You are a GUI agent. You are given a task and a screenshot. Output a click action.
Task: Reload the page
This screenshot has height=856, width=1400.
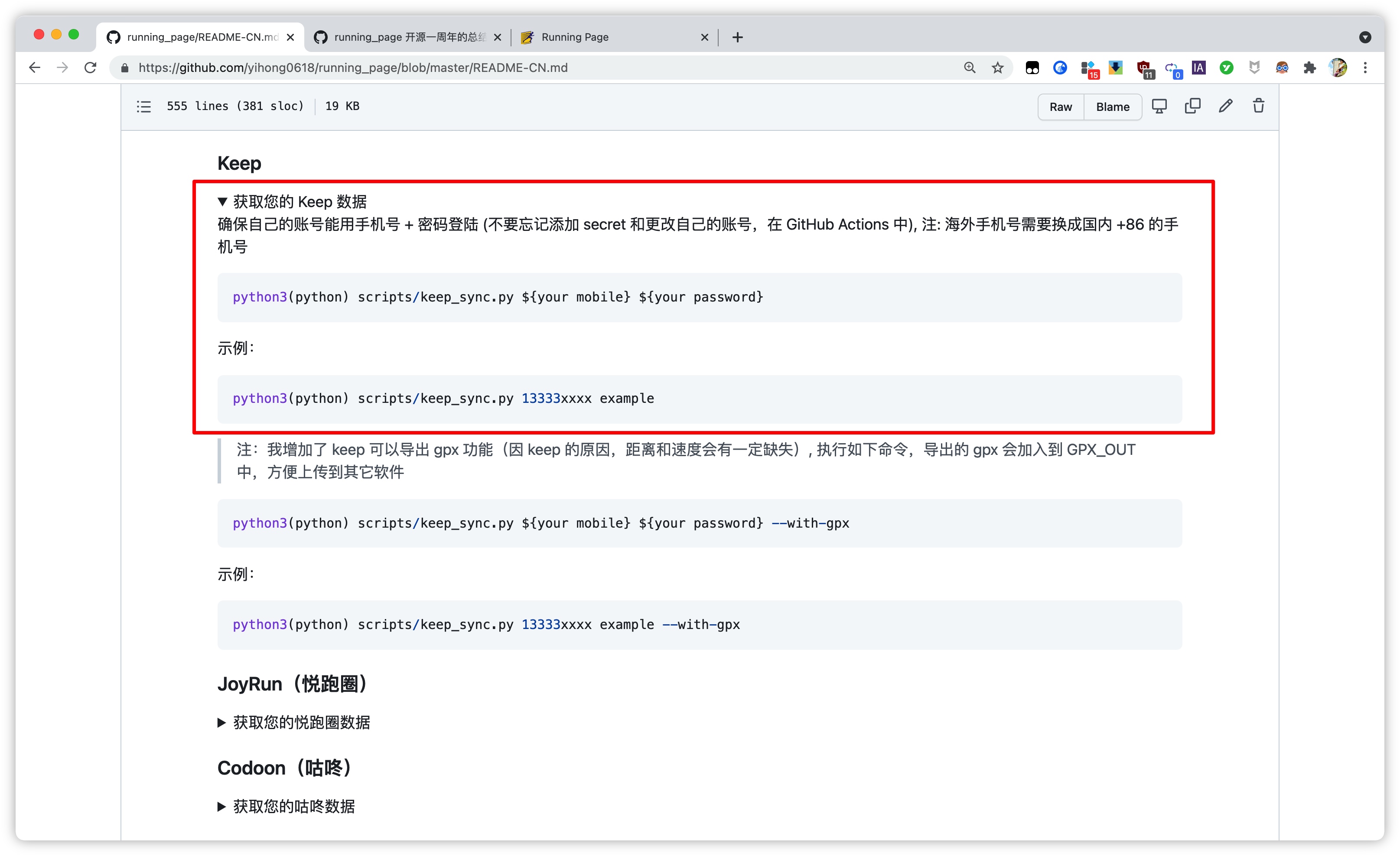[x=90, y=68]
